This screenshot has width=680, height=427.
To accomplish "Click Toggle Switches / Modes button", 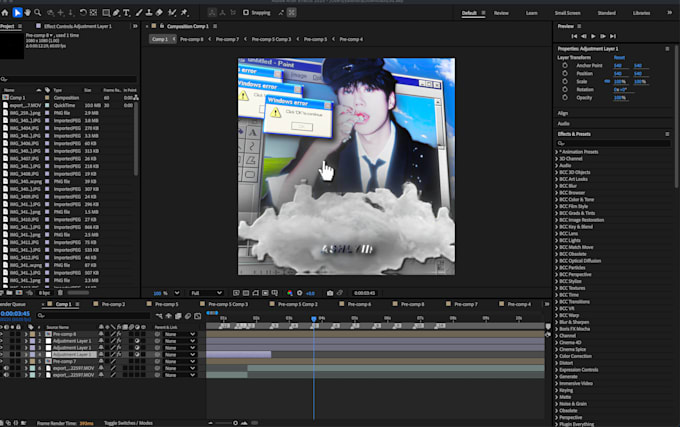I will coord(128,423).
